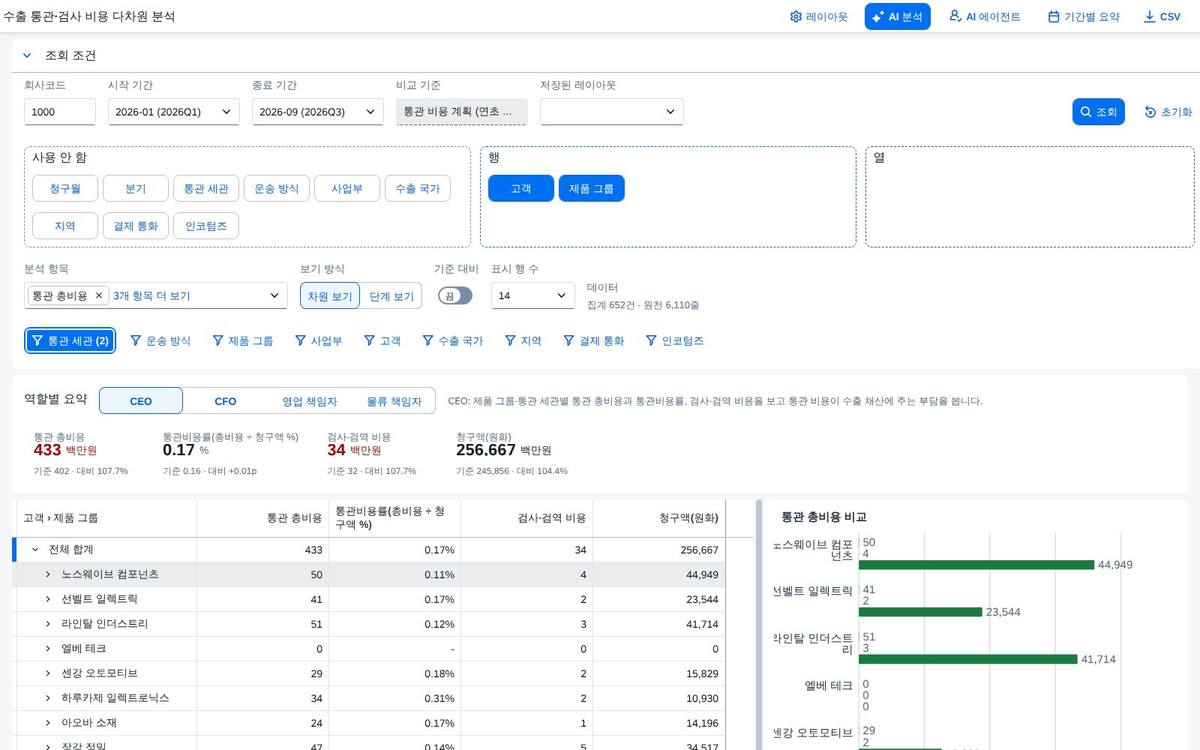This screenshot has height=750, width=1200.
Task: Click the 회사코드 input field
Action: click(60, 112)
